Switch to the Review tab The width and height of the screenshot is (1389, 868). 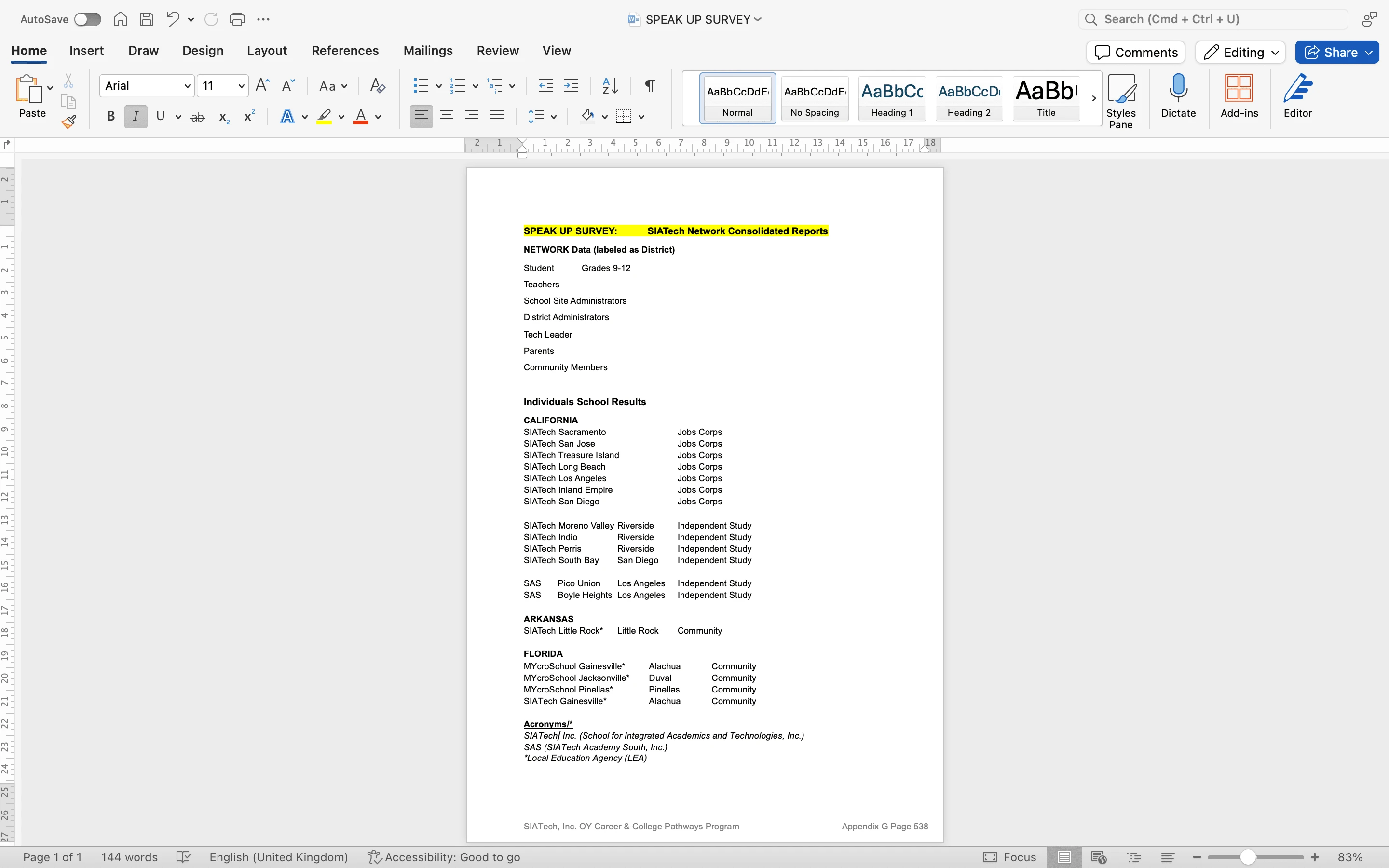tap(498, 51)
